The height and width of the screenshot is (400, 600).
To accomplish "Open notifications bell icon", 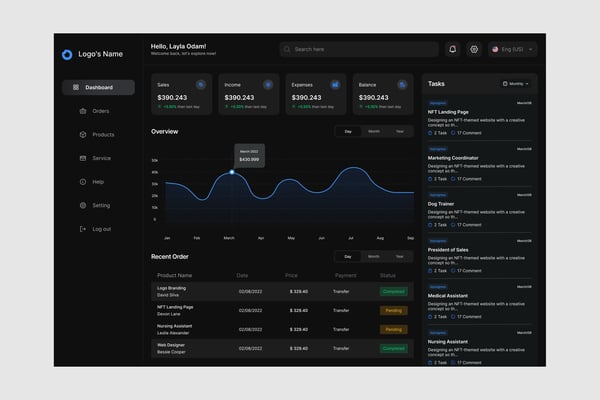I will click(452, 49).
